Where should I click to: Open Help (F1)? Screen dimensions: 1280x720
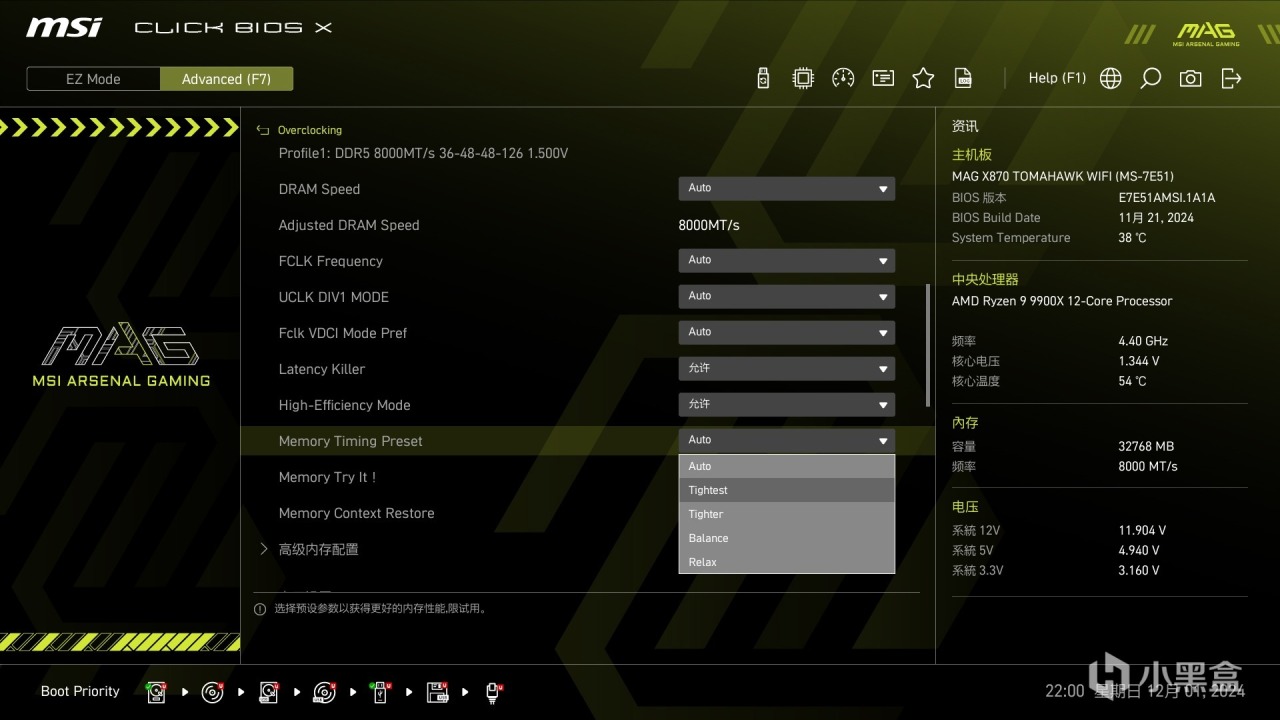[1057, 78]
